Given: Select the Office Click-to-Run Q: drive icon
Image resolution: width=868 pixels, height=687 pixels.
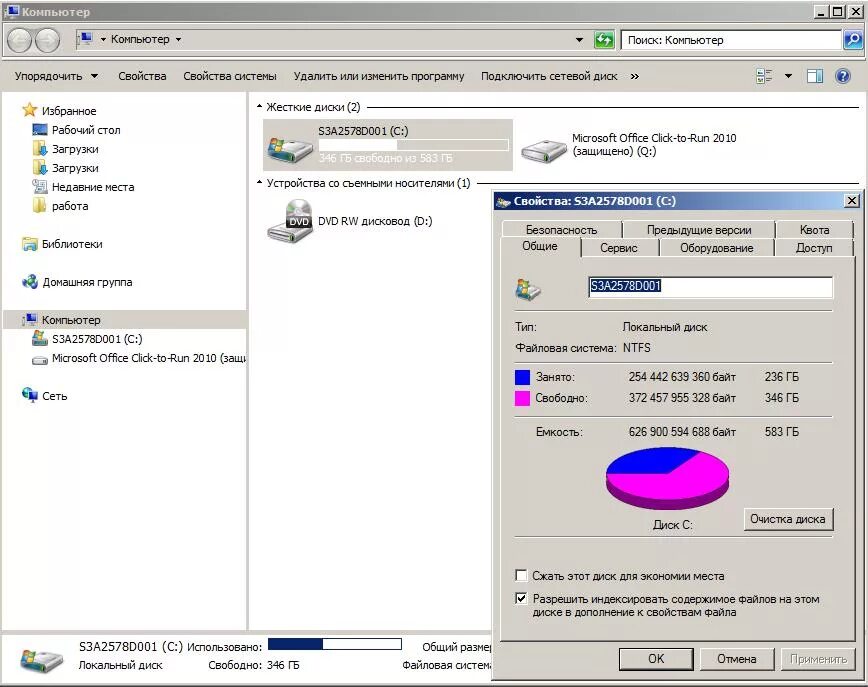Looking at the screenshot, I should click(544, 149).
